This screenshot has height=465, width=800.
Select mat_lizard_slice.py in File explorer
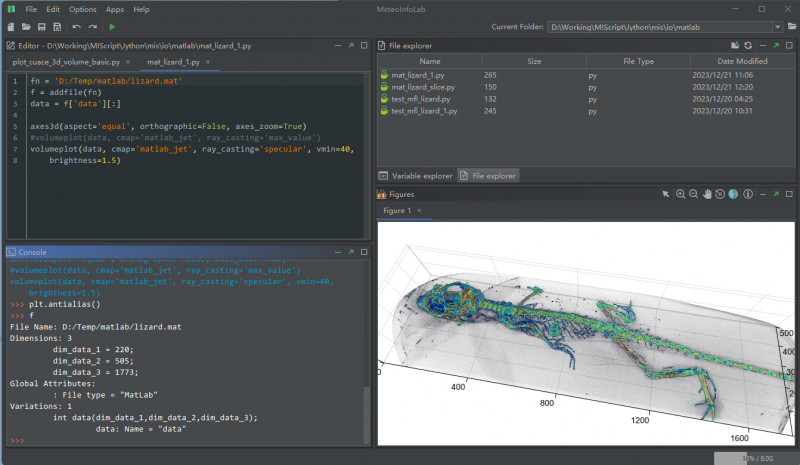tap(425, 87)
